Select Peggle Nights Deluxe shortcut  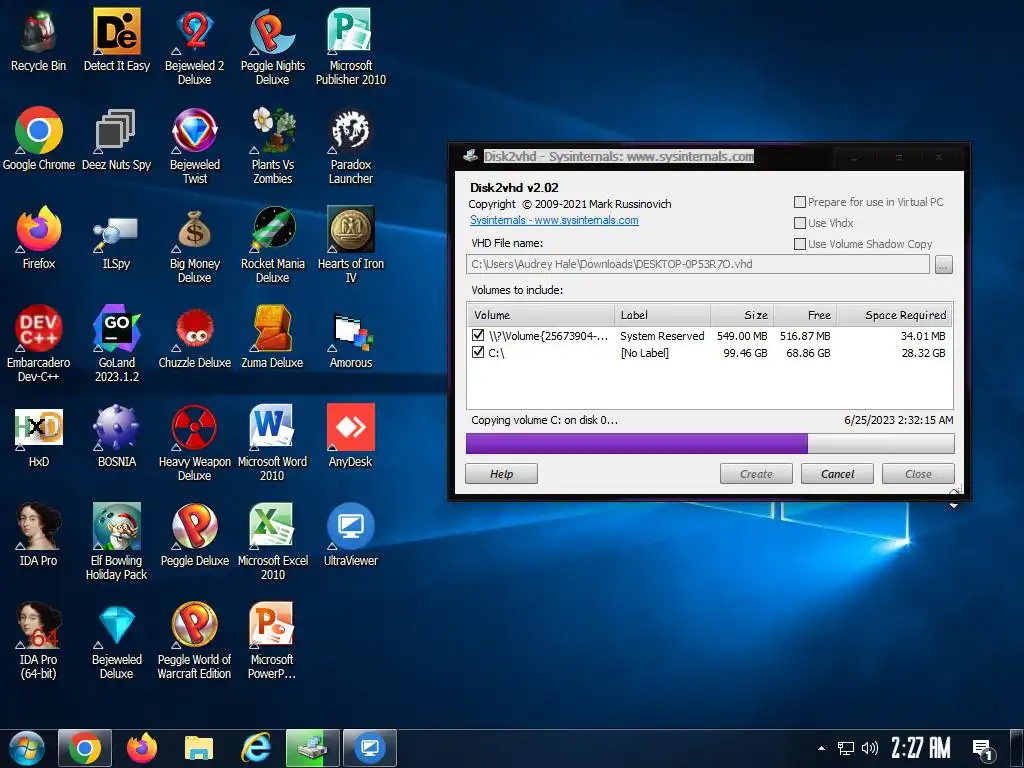coord(272,46)
